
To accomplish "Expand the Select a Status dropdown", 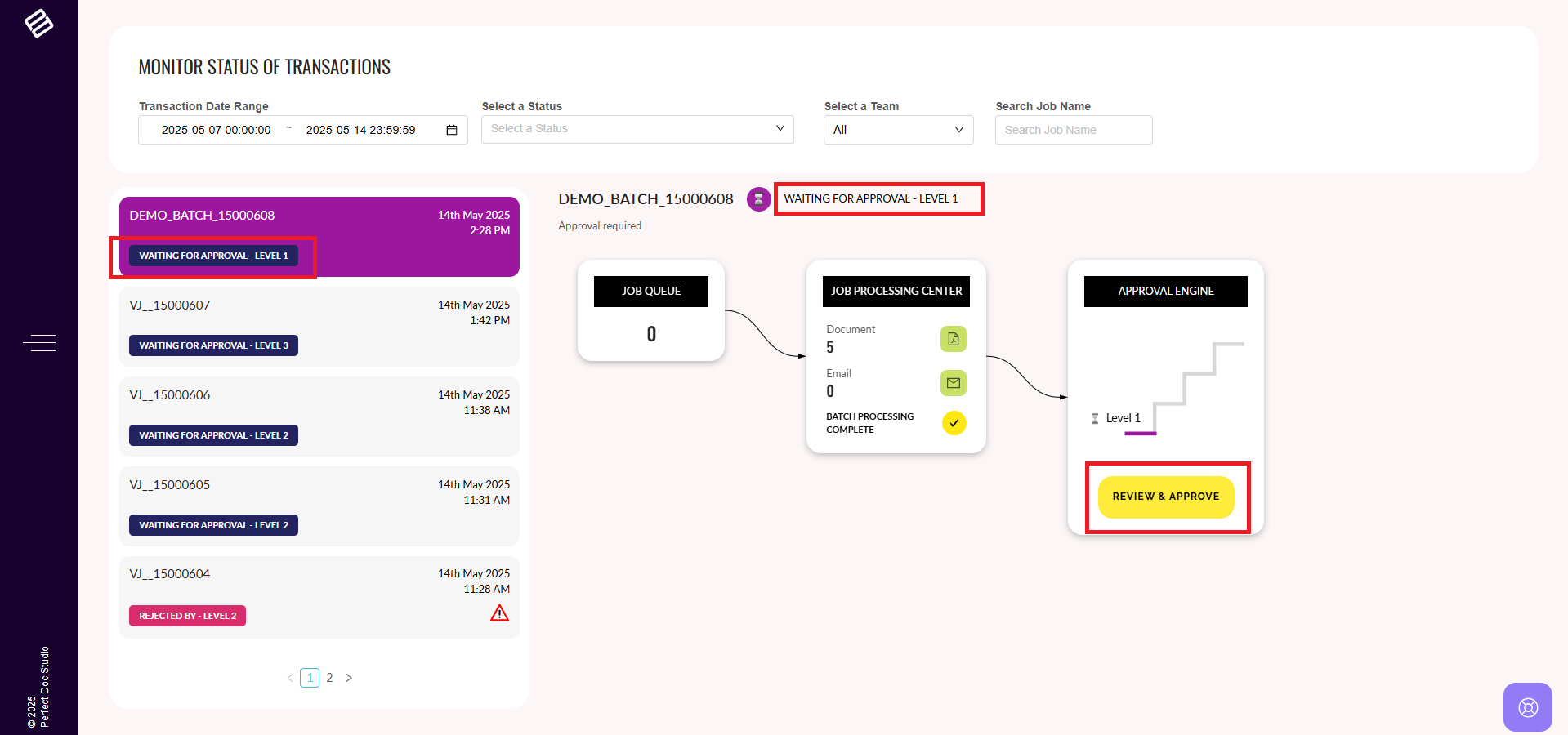I will pos(637,129).
